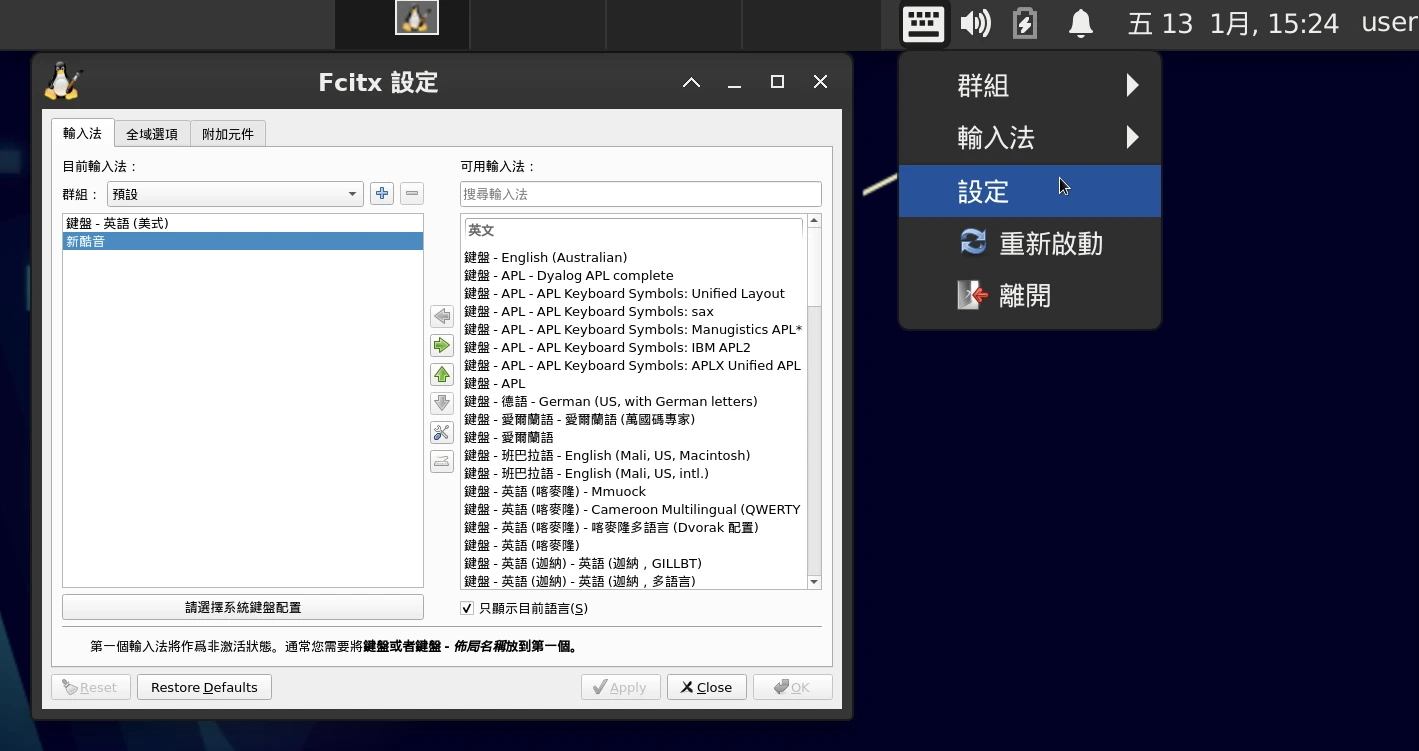The width and height of the screenshot is (1419, 751).
Task: Click the green right arrow icon
Action: (x=441, y=346)
